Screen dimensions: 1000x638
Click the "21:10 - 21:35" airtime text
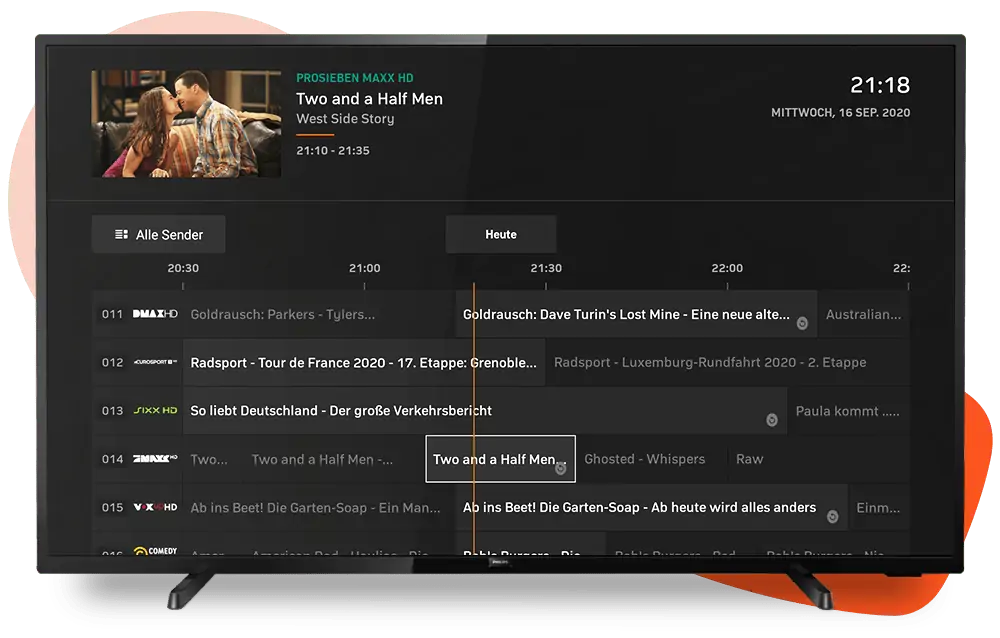click(x=333, y=151)
